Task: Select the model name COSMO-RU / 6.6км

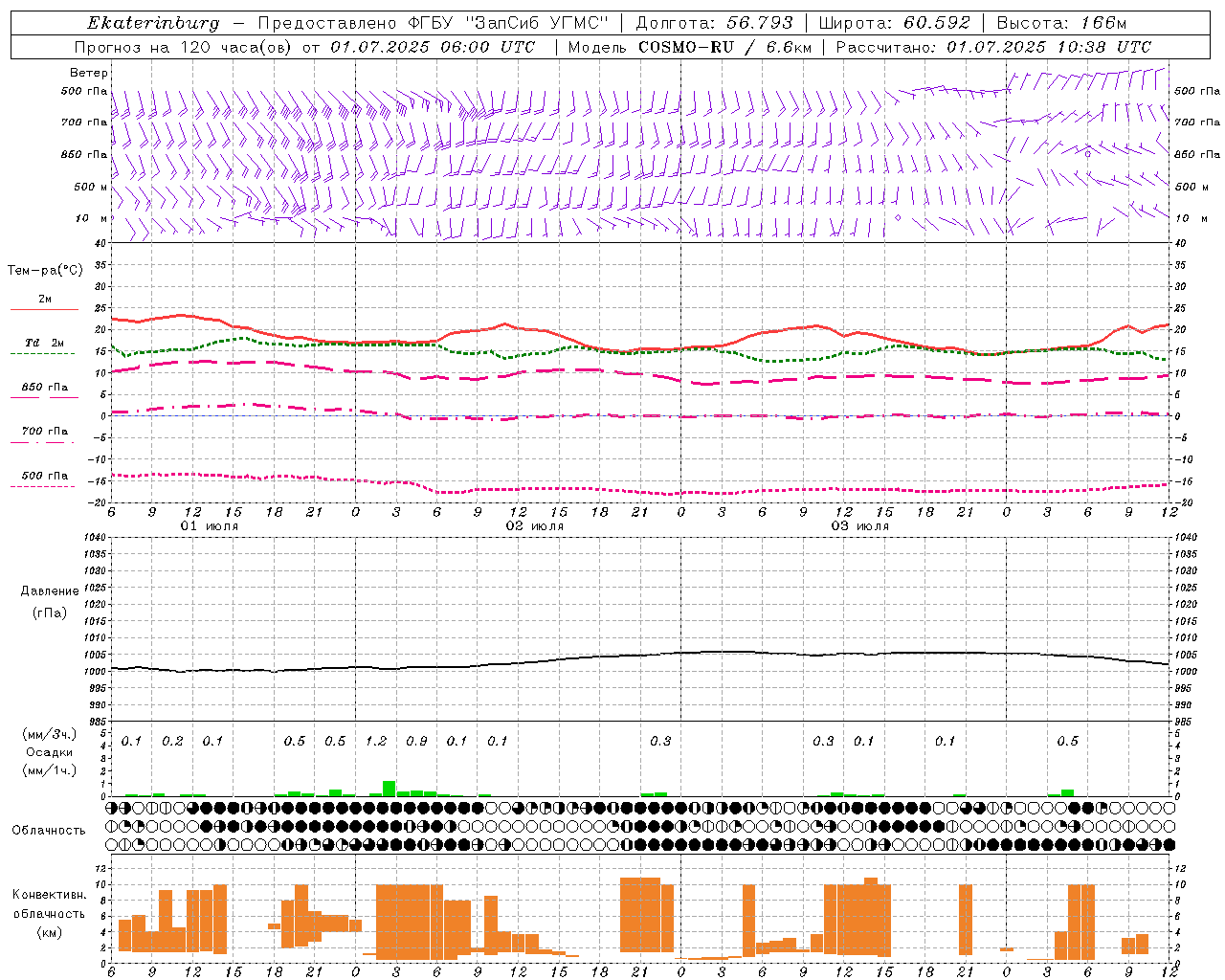Action: (x=726, y=47)
